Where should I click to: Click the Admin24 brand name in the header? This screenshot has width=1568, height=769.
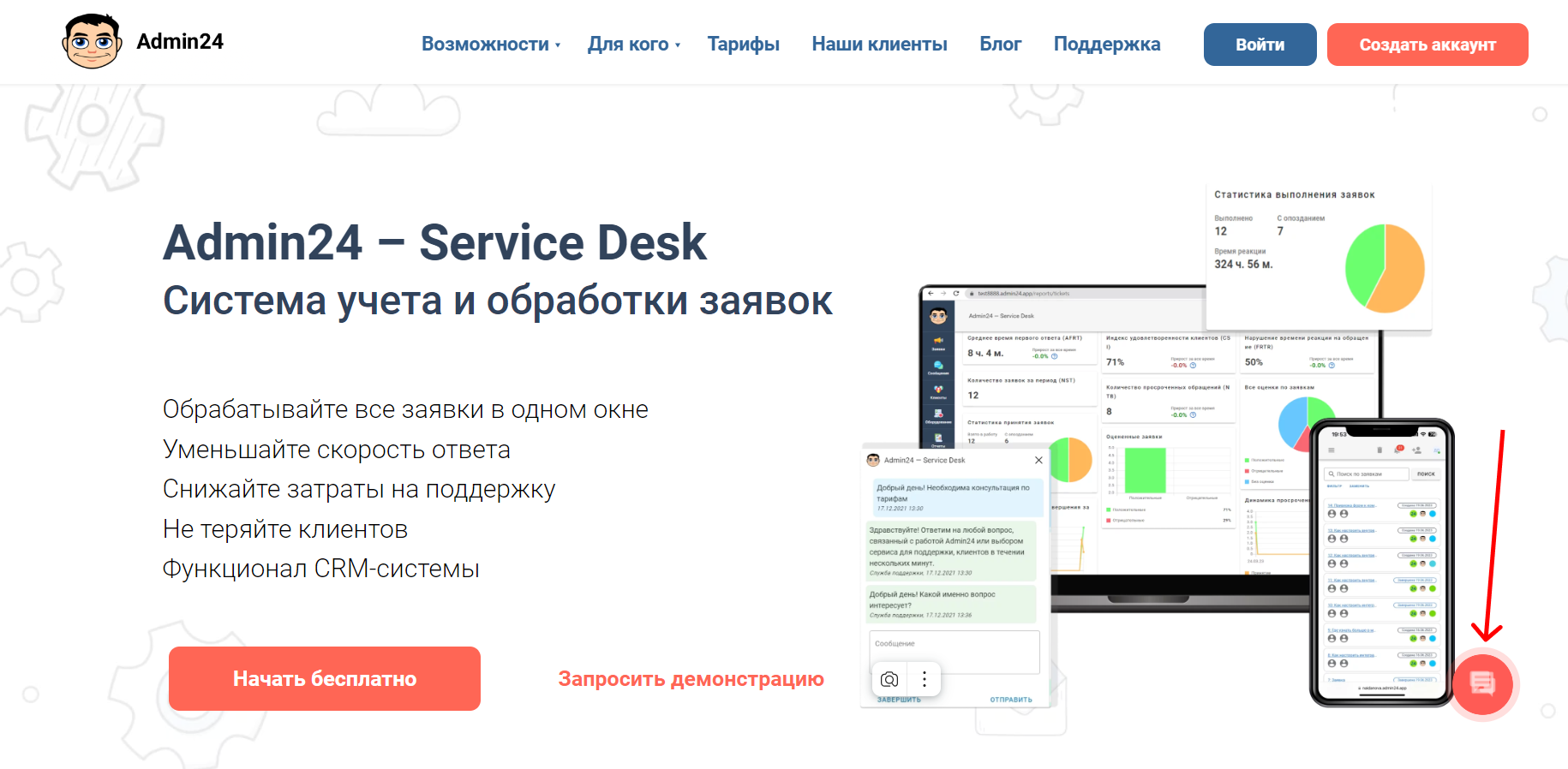click(x=180, y=41)
